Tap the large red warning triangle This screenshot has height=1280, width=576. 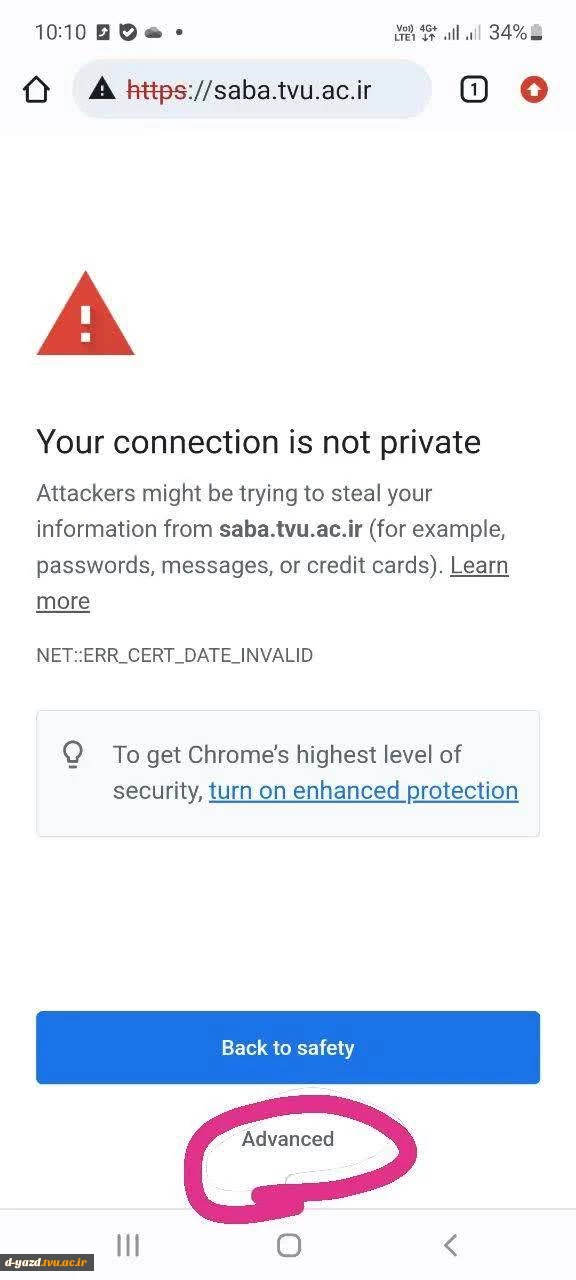pyautogui.click(x=86, y=314)
